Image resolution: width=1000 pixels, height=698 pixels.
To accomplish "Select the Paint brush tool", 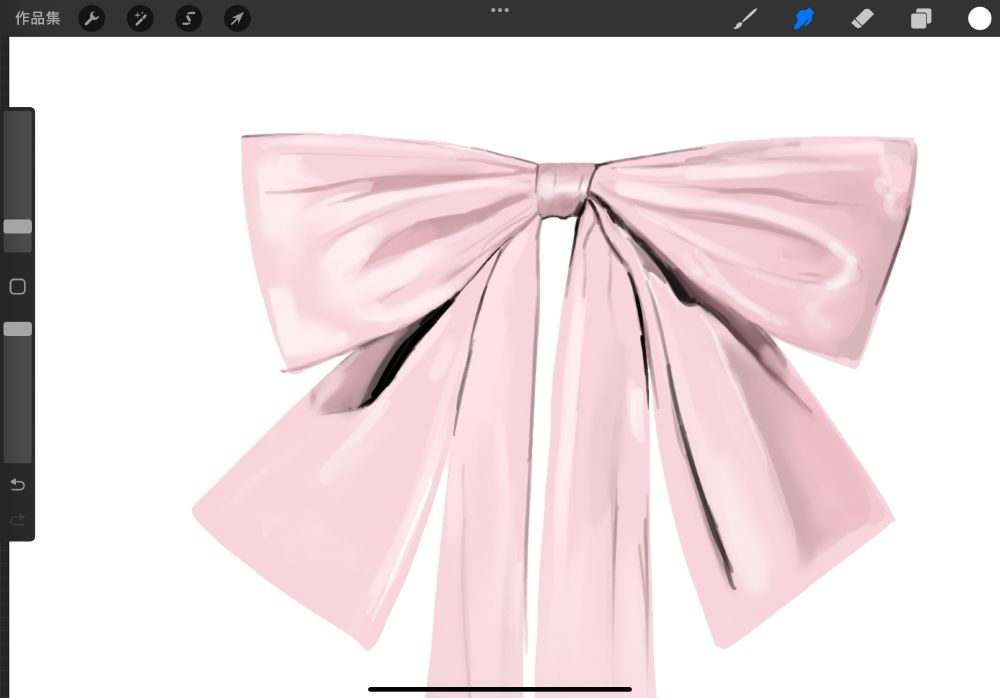I will [x=745, y=19].
